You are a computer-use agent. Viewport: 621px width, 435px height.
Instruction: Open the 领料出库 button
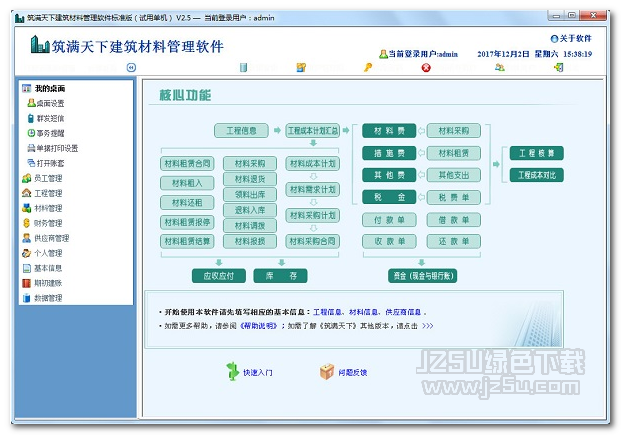pos(250,195)
